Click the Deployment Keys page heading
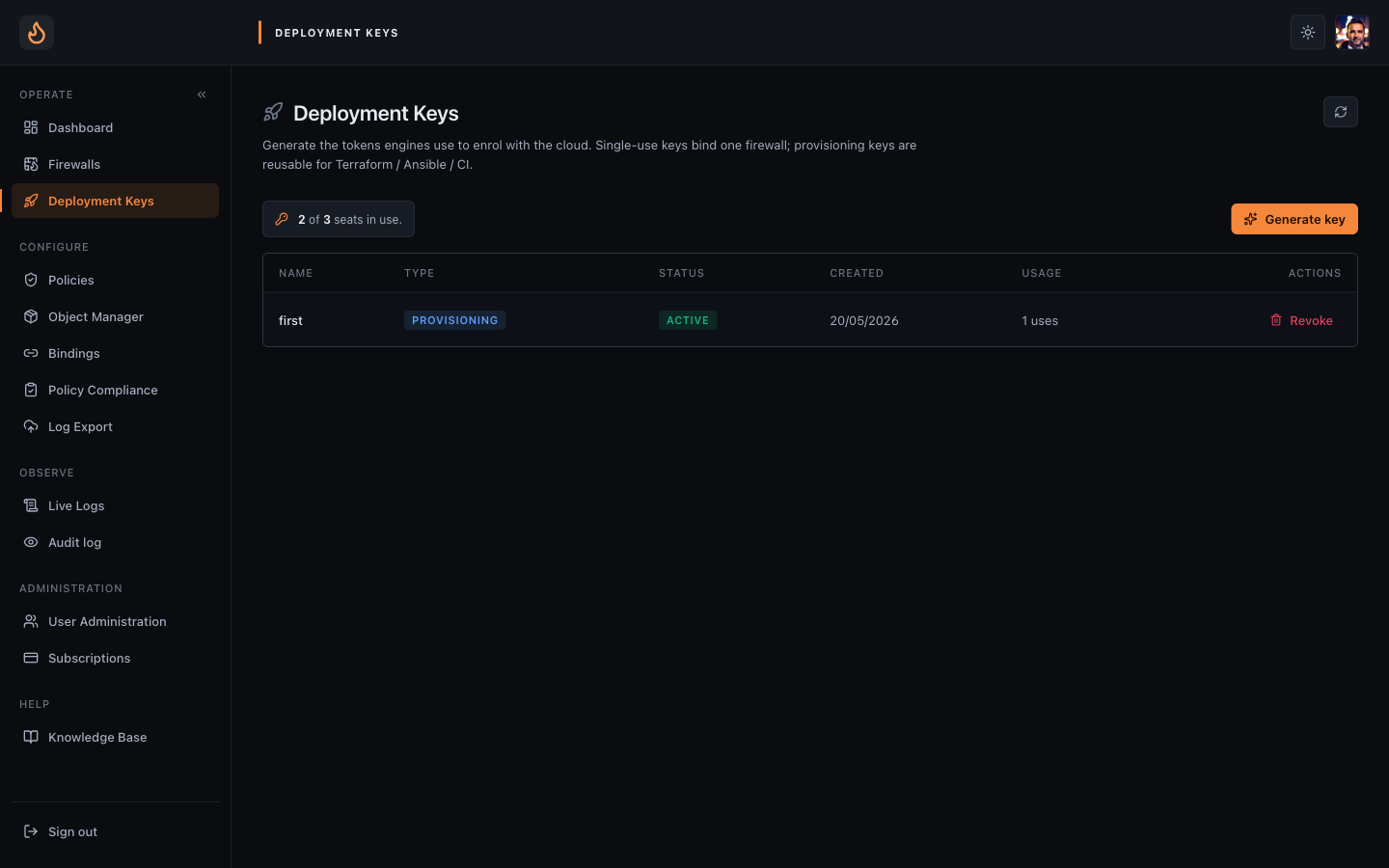This screenshot has width=1389, height=868. pos(376,114)
